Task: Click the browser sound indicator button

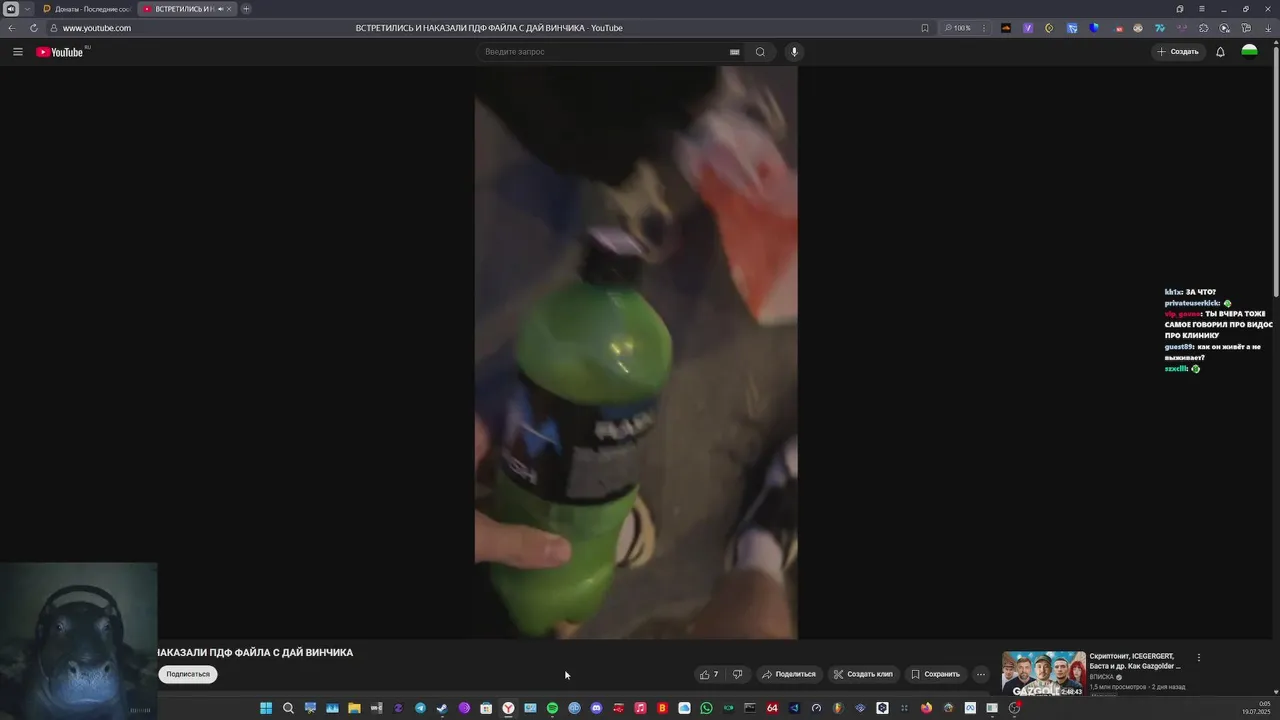Action: pos(11,9)
